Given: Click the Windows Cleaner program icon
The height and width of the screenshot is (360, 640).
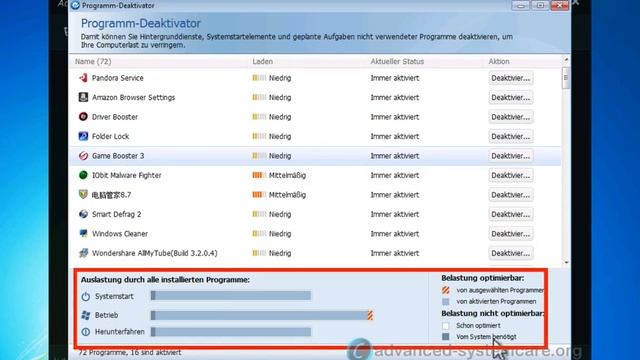Looking at the screenshot, I should coord(83,233).
